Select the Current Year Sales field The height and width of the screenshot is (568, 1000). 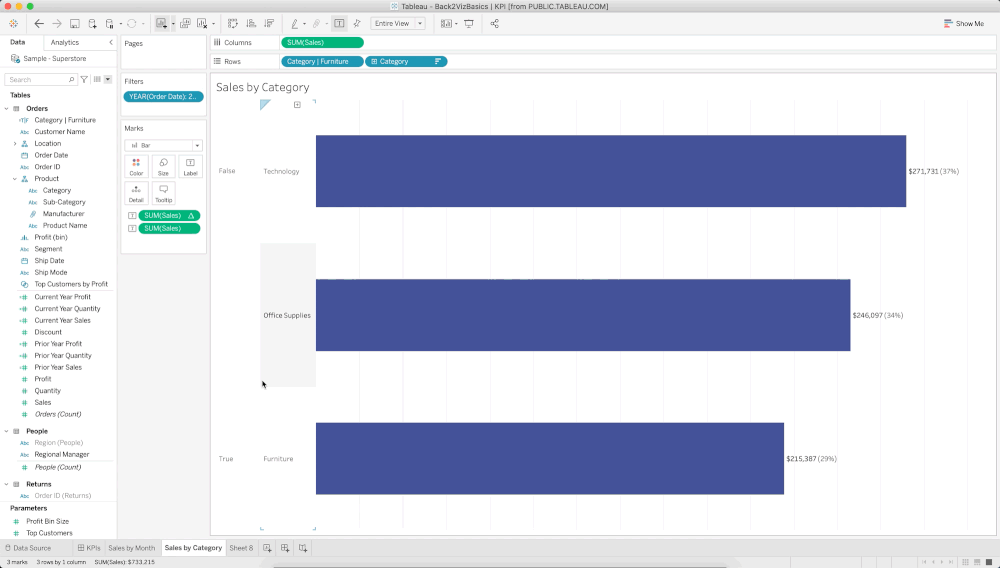62,321
